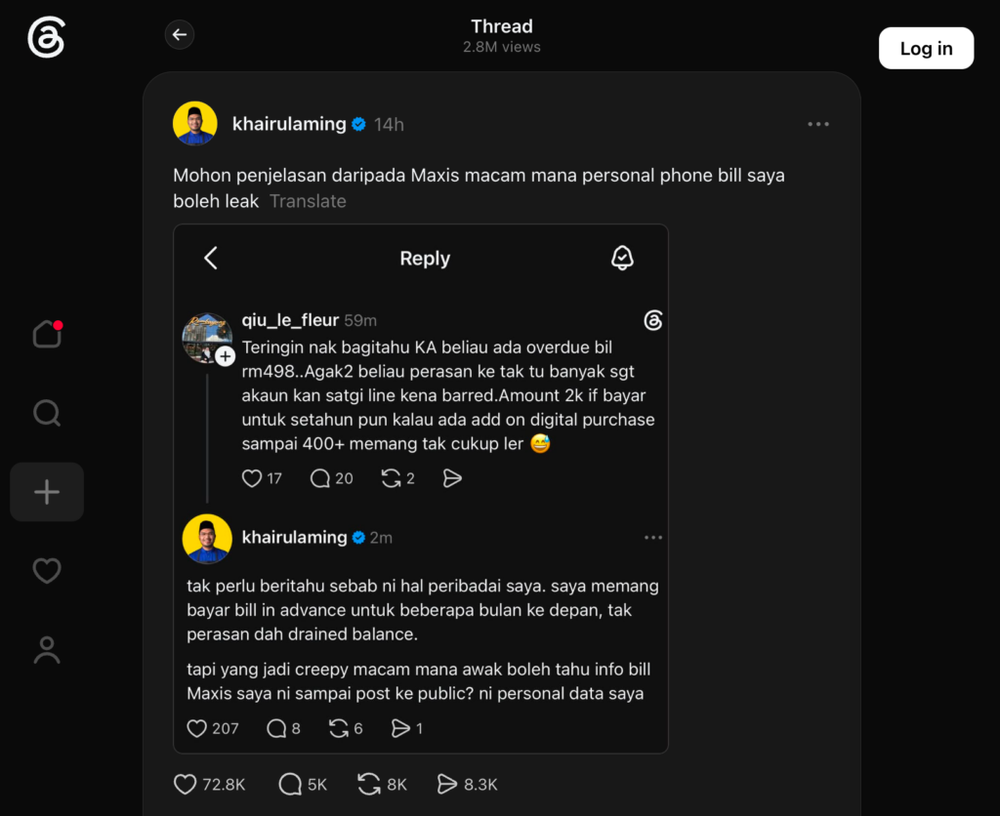Open the Threads logo home link
Viewport: 1000px width, 816px height.
(x=46, y=37)
